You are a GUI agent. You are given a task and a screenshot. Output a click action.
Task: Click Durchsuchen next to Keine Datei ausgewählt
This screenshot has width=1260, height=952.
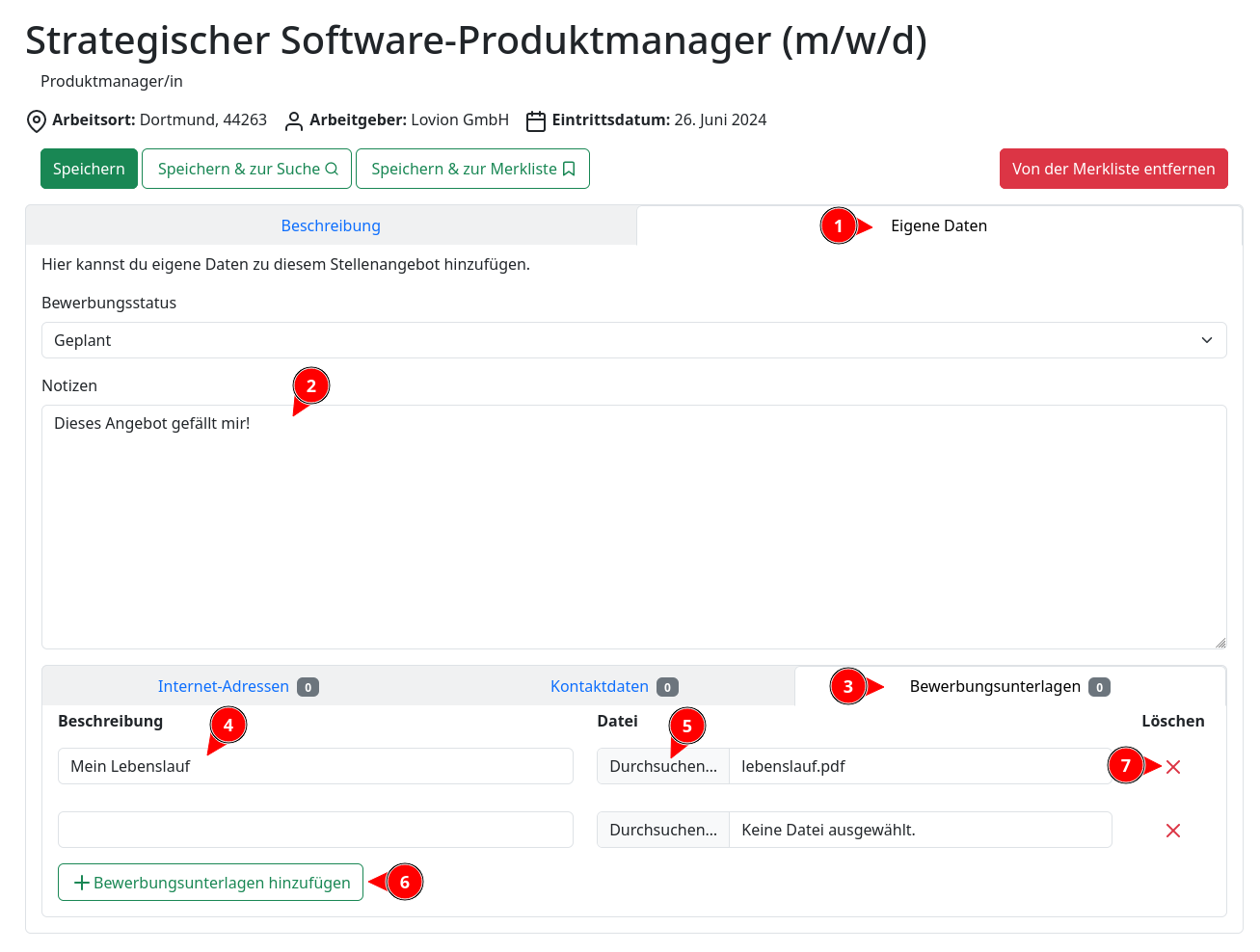tap(663, 830)
